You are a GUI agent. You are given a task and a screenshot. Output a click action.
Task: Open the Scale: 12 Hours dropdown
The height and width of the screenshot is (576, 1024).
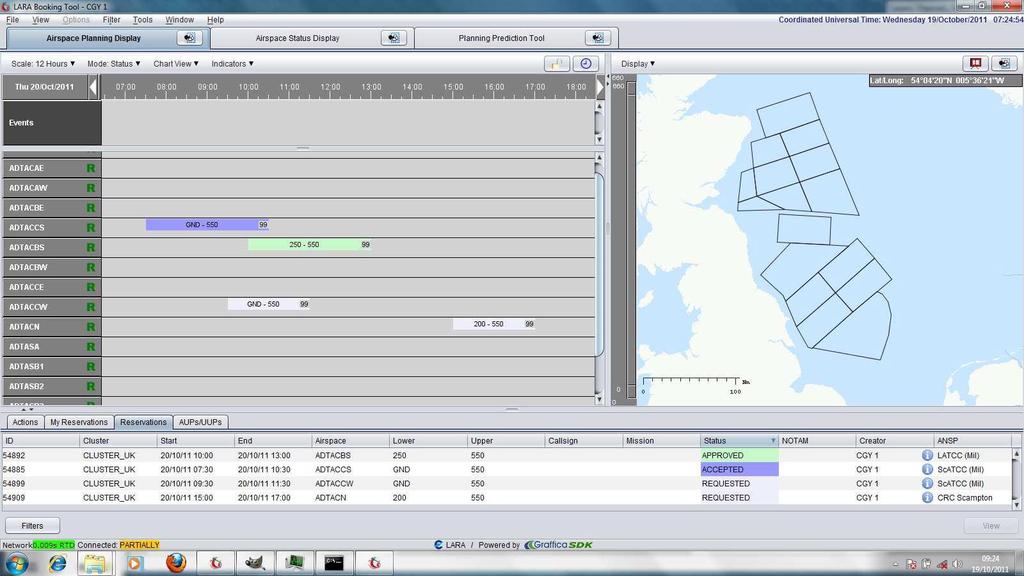pos(43,64)
